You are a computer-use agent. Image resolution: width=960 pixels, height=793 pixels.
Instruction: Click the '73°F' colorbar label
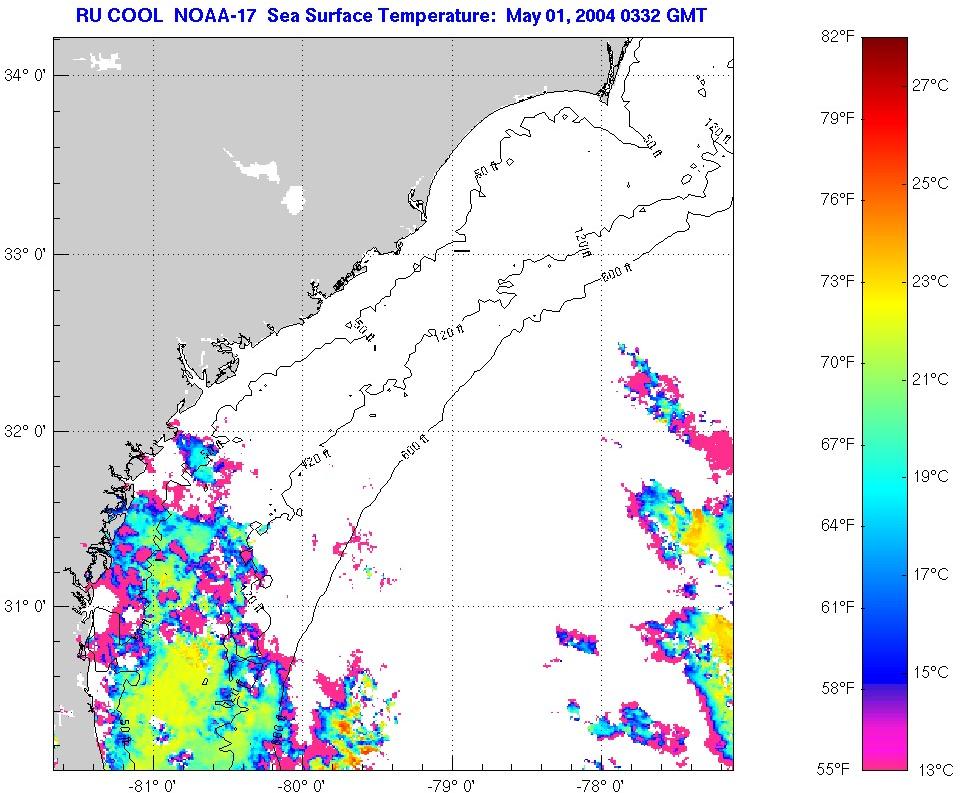838,282
